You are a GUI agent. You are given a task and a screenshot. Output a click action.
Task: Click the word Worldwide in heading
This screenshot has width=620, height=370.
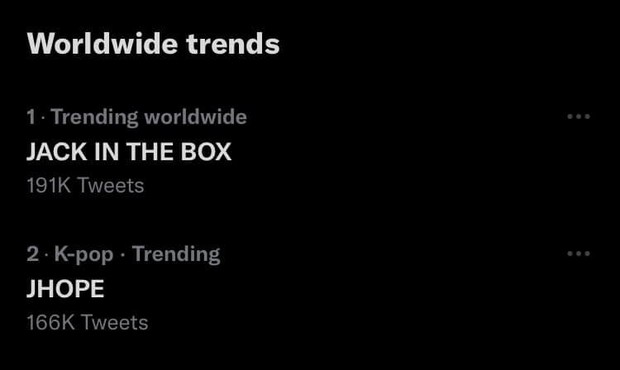[x=102, y=43]
